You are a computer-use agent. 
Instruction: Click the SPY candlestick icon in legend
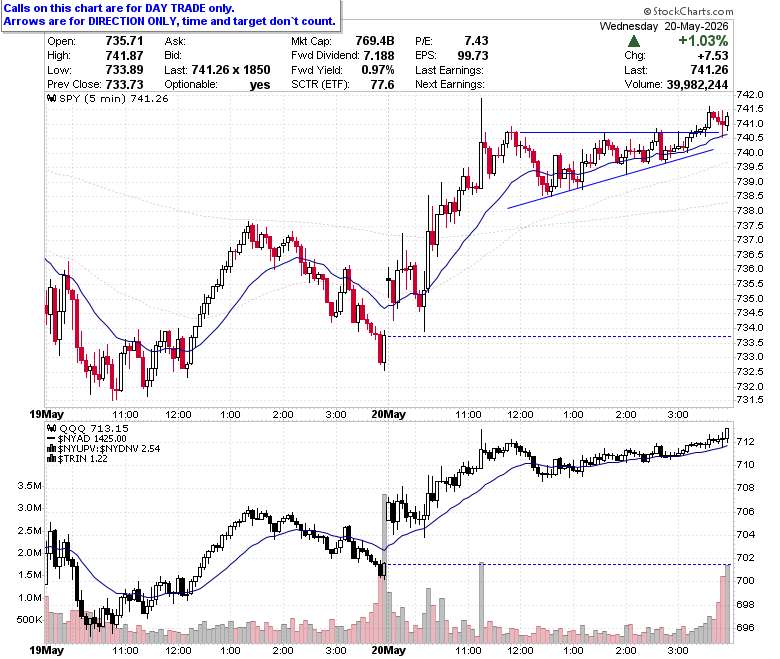[x=52, y=98]
